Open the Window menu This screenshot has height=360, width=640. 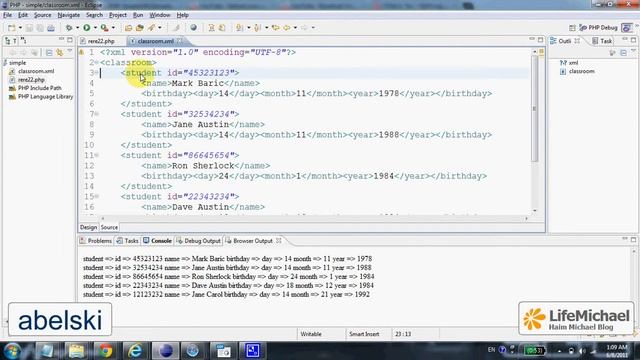click(160, 15)
